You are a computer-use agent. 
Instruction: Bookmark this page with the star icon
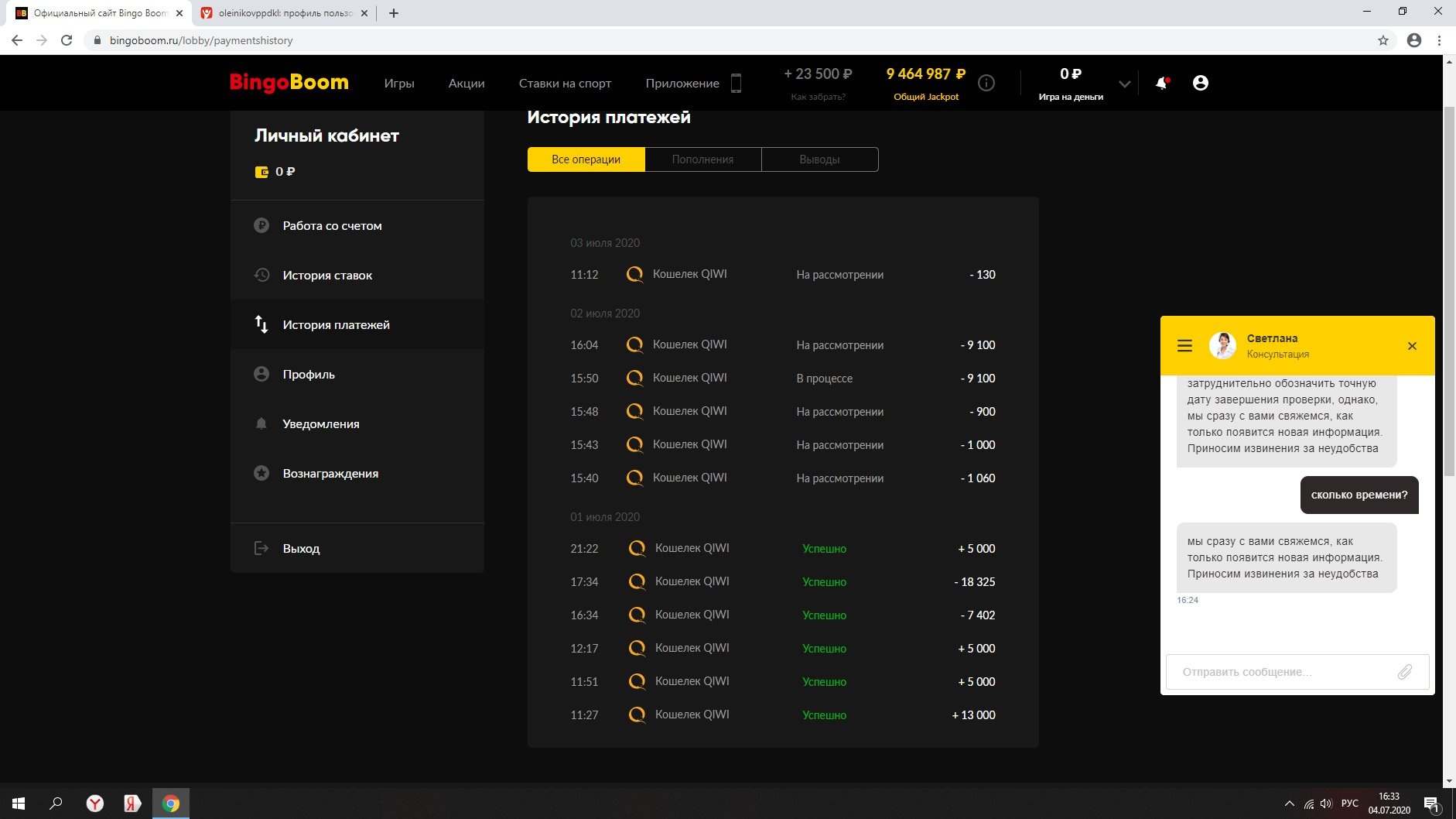coord(1383,40)
